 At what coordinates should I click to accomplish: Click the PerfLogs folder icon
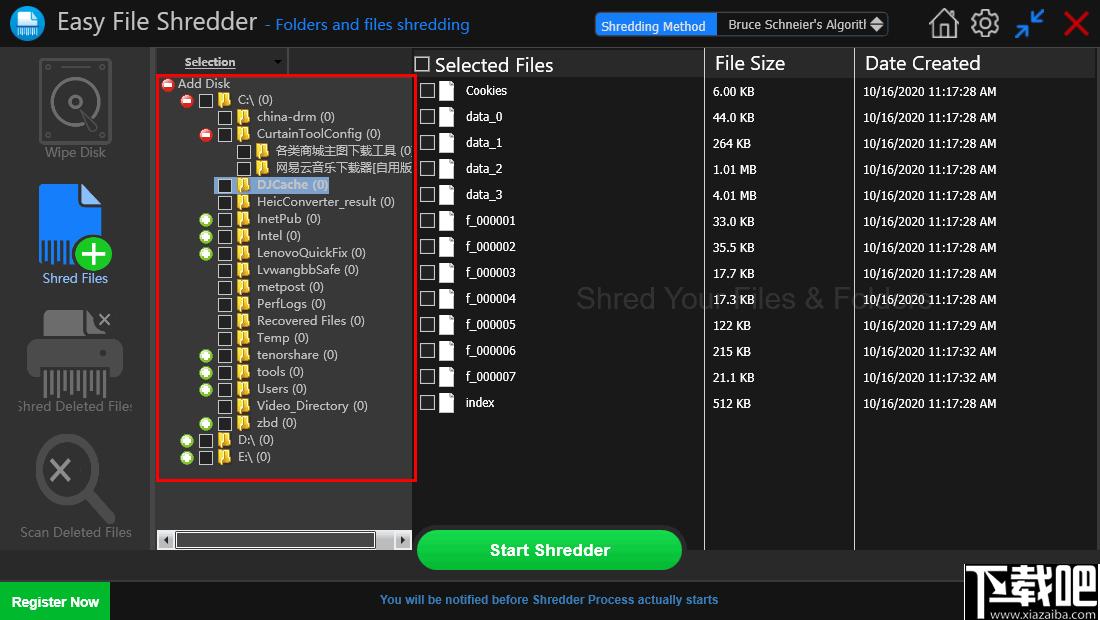243,304
